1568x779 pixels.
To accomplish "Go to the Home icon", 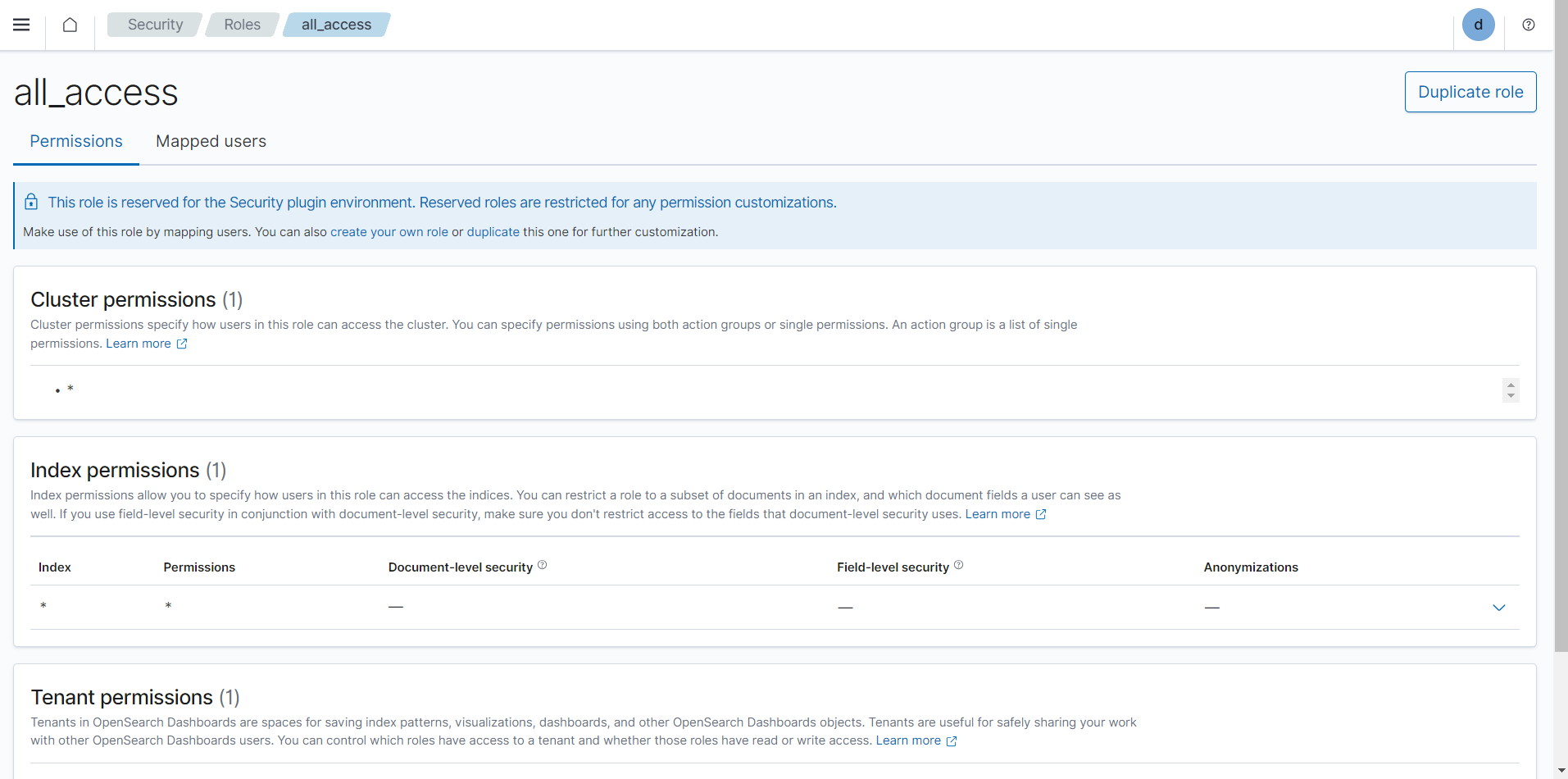I will 70,25.
